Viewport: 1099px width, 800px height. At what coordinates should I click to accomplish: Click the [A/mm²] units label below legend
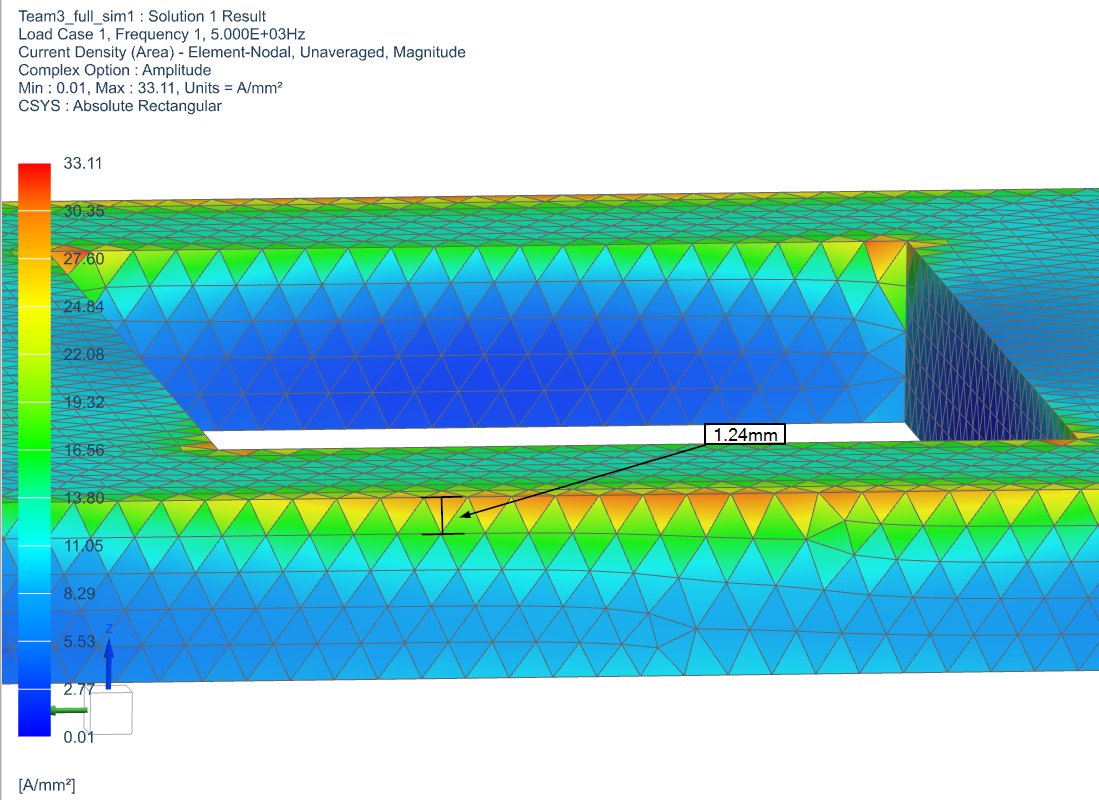pos(47,784)
